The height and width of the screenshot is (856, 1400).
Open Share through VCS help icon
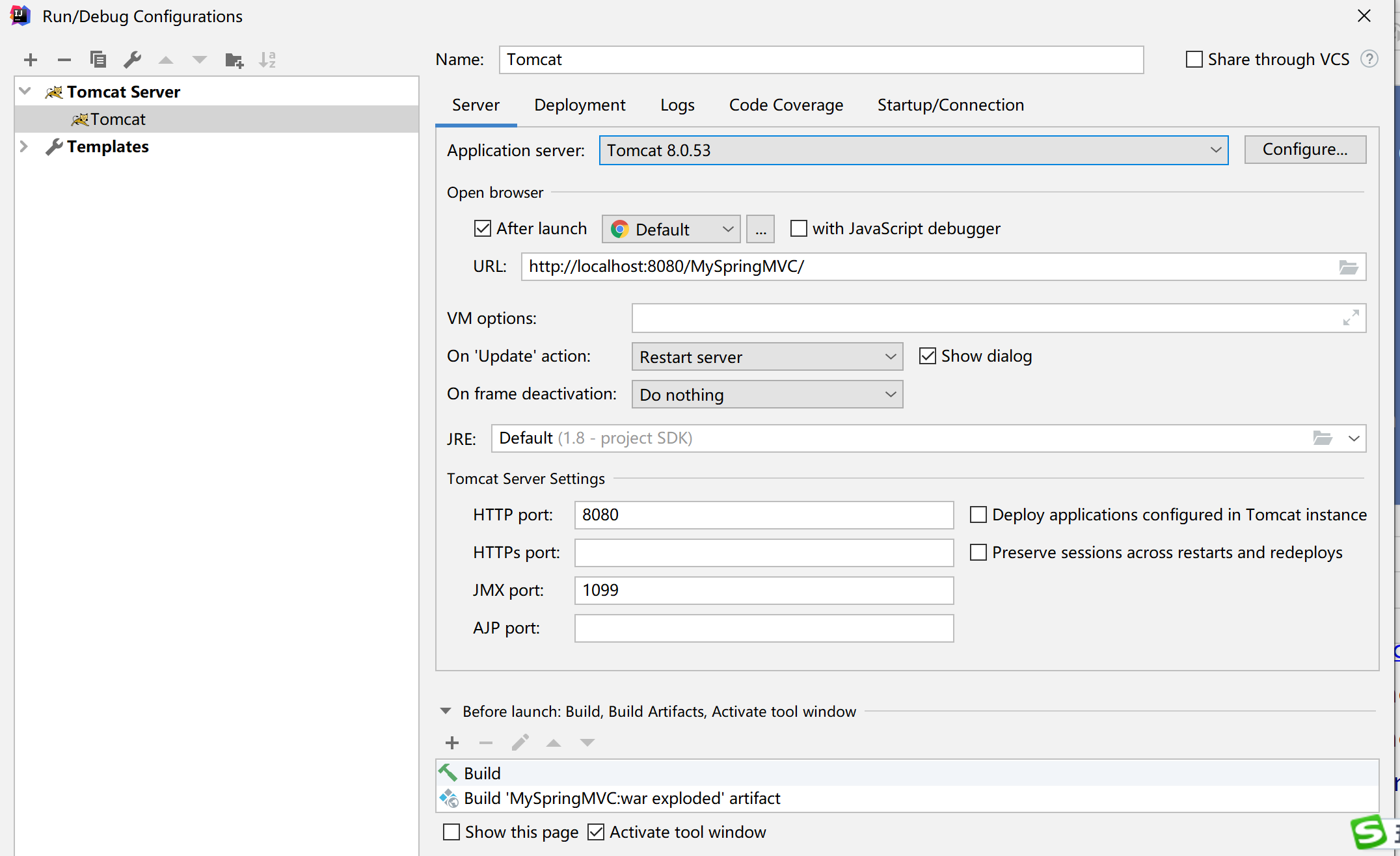pos(1369,59)
